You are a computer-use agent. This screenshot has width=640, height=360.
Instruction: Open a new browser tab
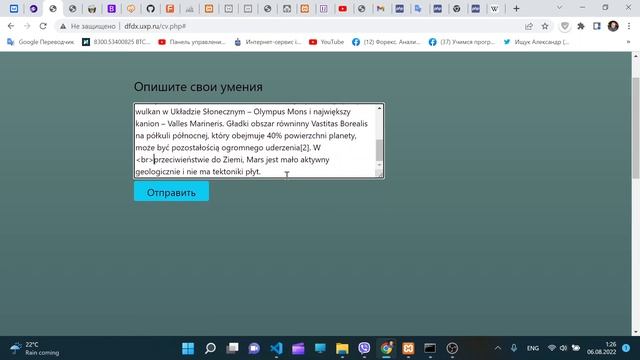516,9
